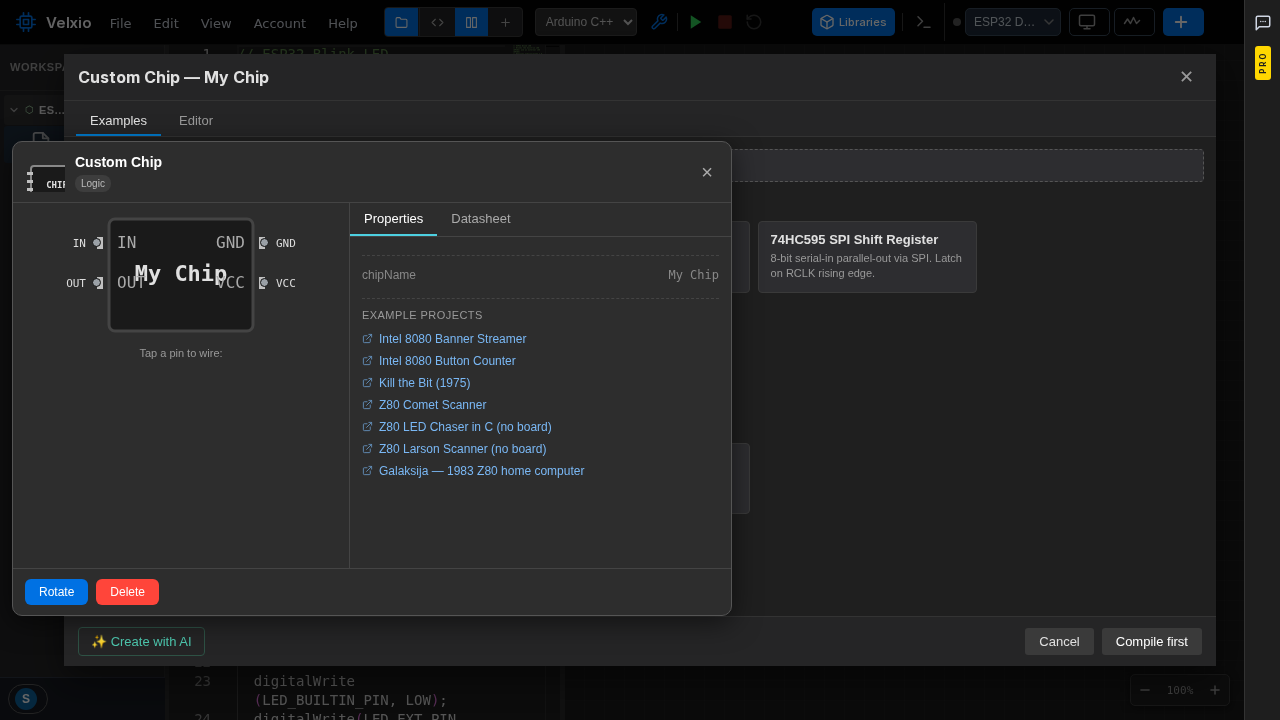
Task: Select the Datasheet tab
Action: click(x=481, y=219)
